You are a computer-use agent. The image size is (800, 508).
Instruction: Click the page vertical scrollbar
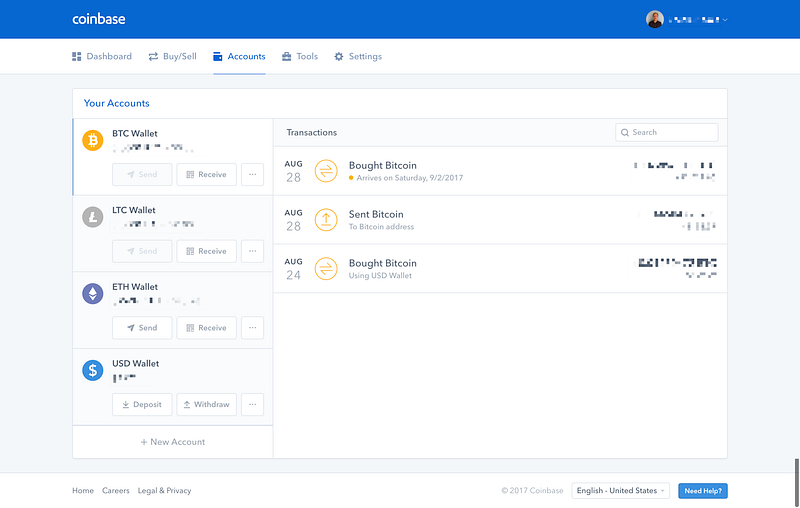coord(796,482)
